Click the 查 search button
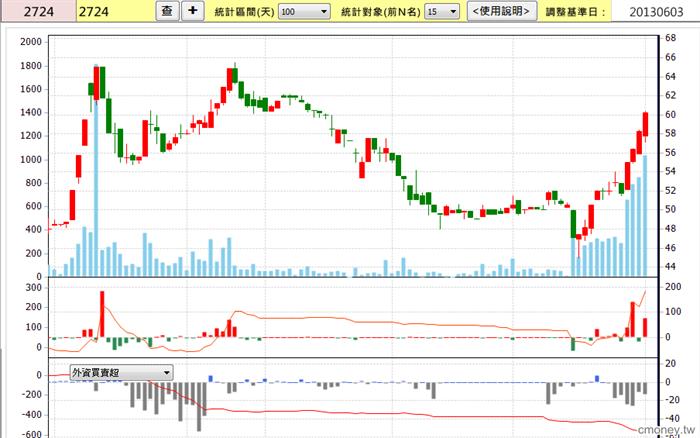 pos(167,11)
